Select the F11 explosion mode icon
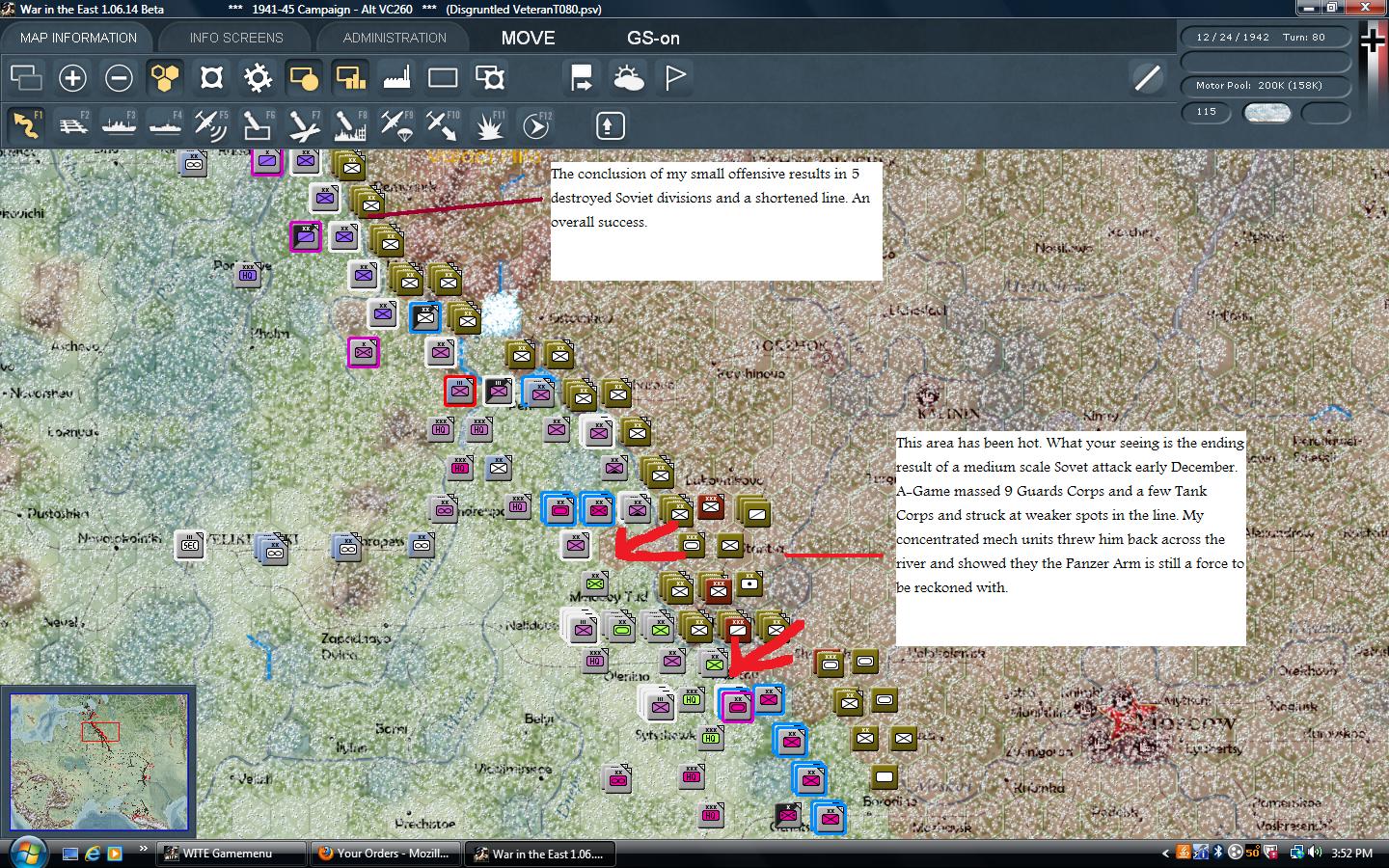Viewport: 1389px width, 868px height. click(490, 124)
